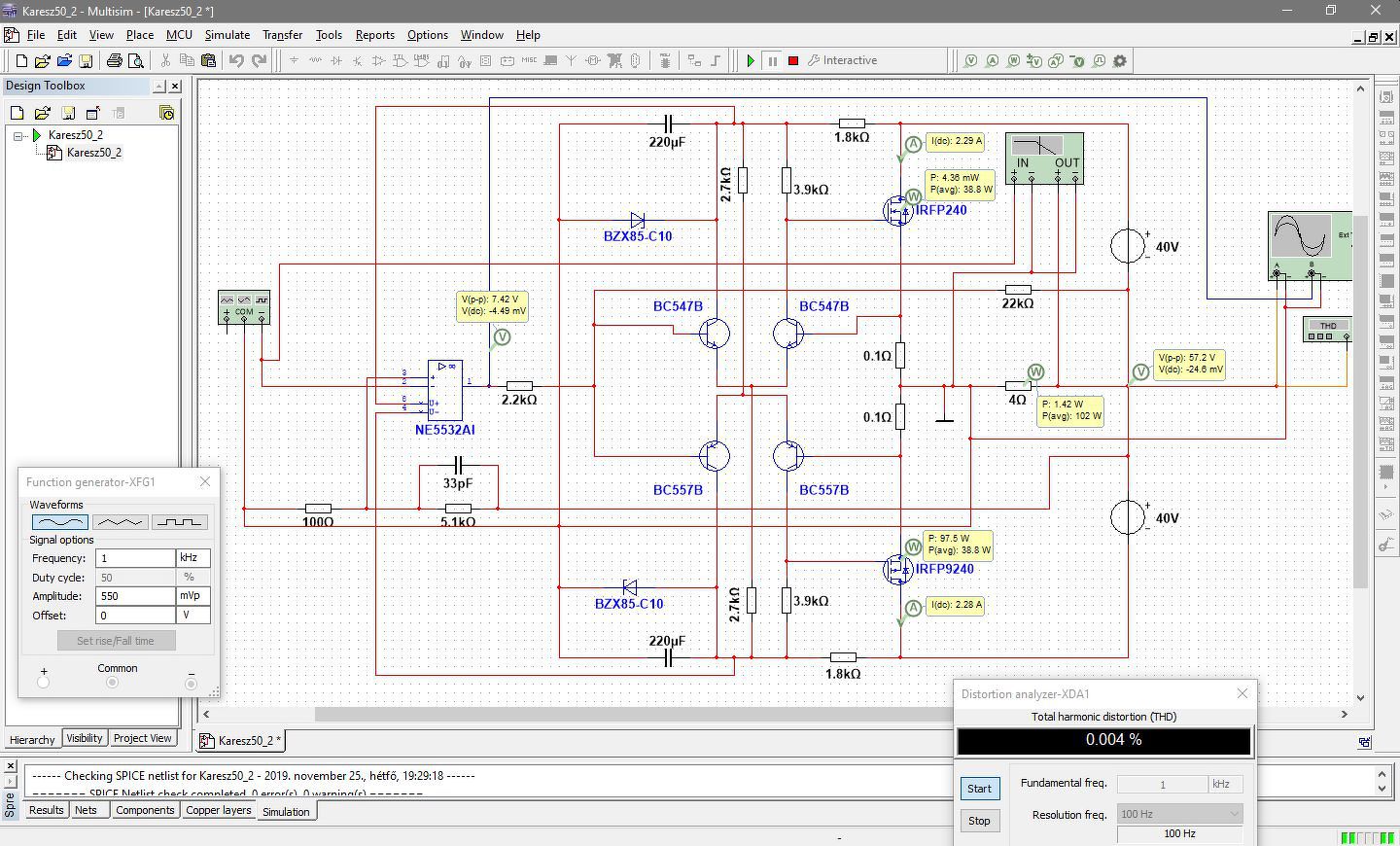Open the Amplitude unit mVp selector
Screen dimensions: 1400x846
[x=193, y=596]
